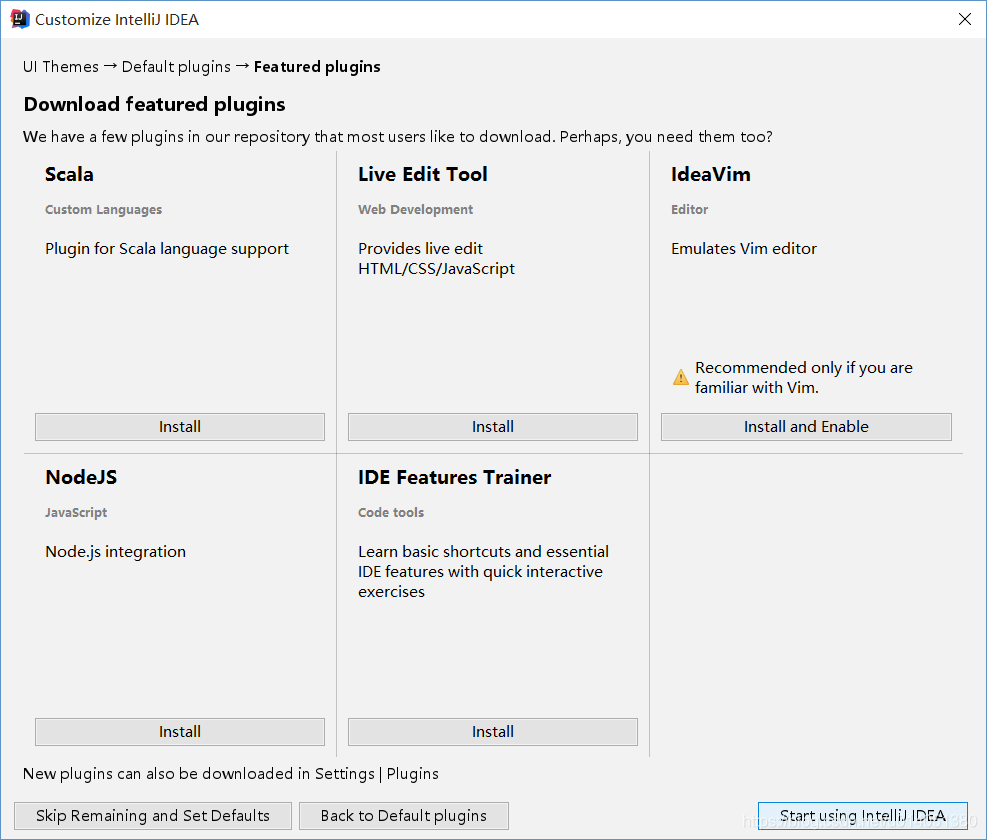Click the Download featured plugins heading
Image resolution: width=987 pixels, height=840 pixels.
click(x=154, y=105)
